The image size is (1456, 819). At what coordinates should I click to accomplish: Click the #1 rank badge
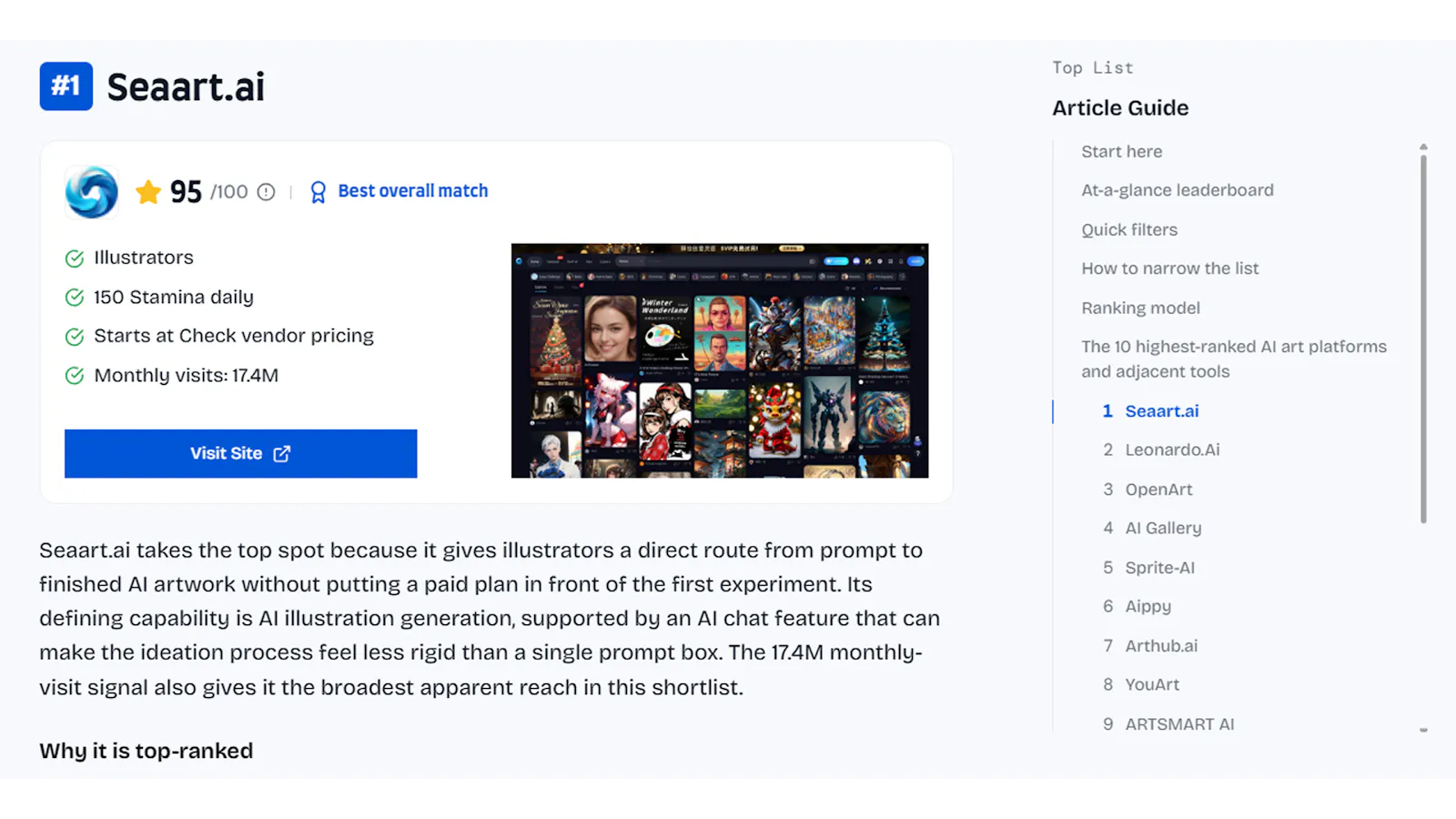[66, 86]
